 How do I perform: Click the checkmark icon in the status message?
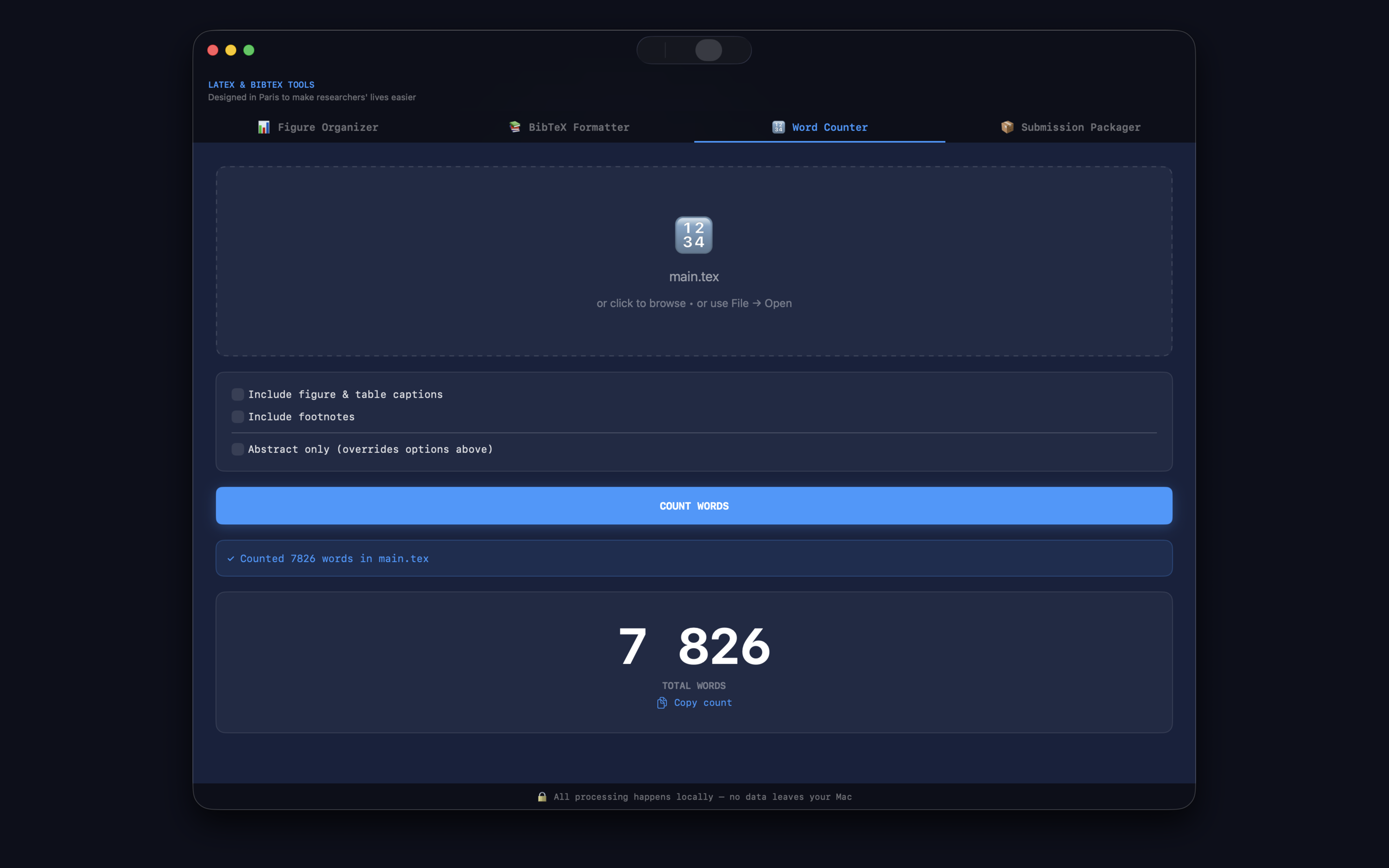(231, 558)
